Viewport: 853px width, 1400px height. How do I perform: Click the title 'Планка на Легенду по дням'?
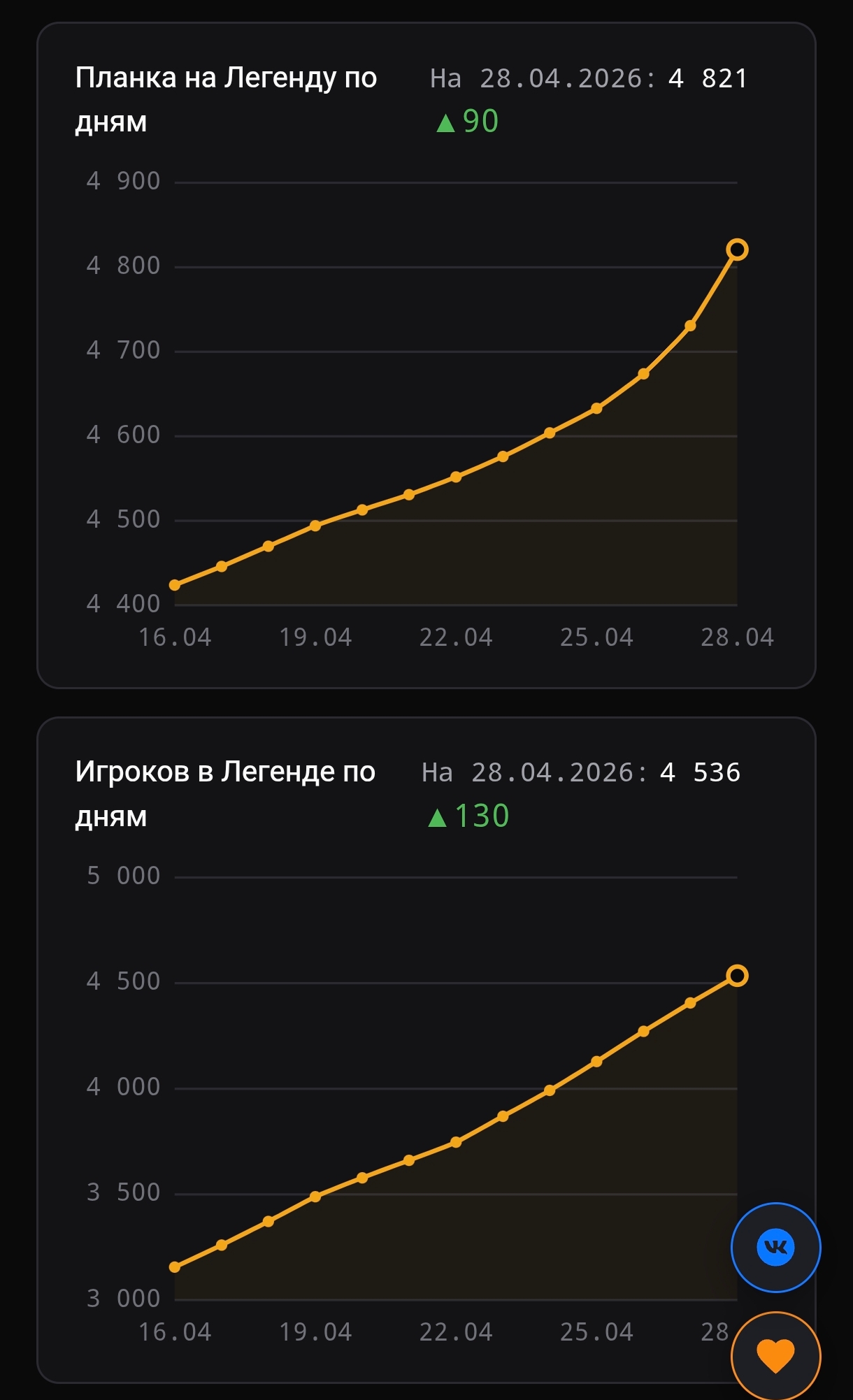pyautogui.click(x=226, y=99)
